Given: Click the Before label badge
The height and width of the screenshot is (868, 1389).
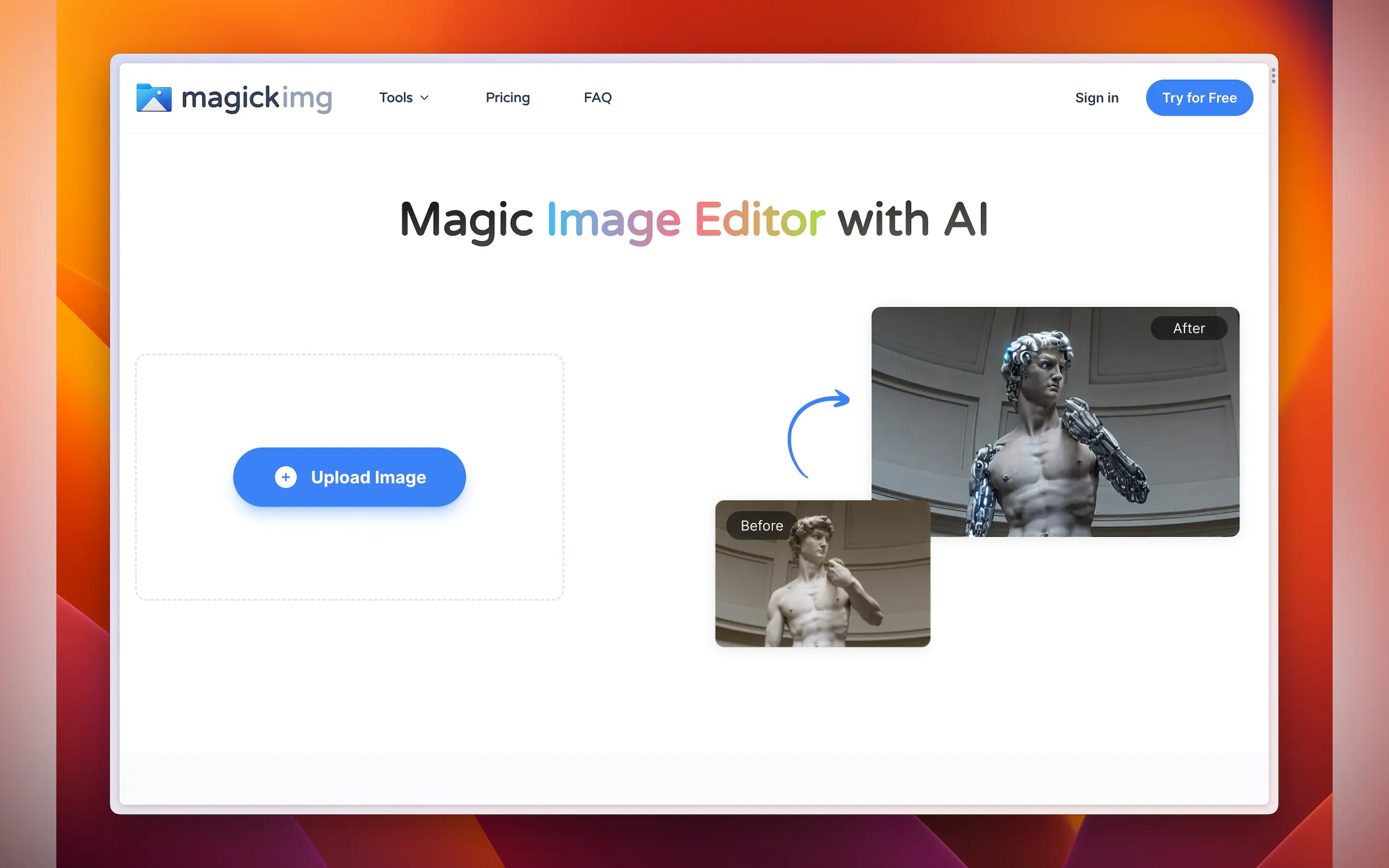Looking at the screenshot, I should [761, 525].
